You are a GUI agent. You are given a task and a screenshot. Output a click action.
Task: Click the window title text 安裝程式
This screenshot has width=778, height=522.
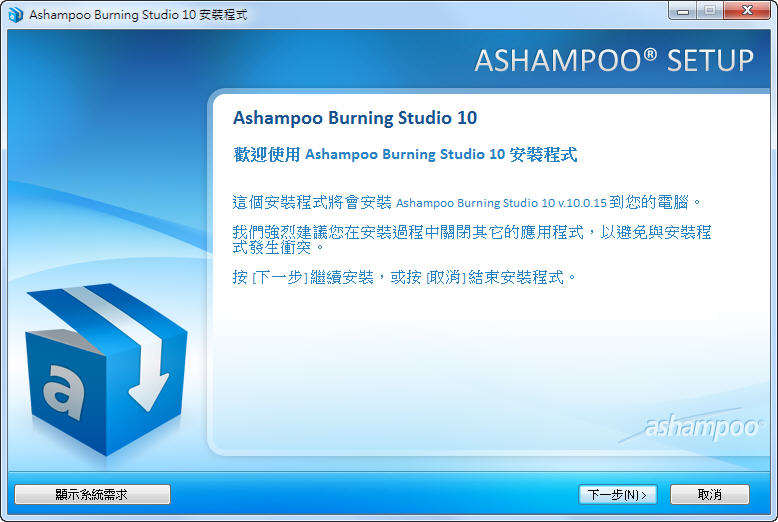point(223,15)
